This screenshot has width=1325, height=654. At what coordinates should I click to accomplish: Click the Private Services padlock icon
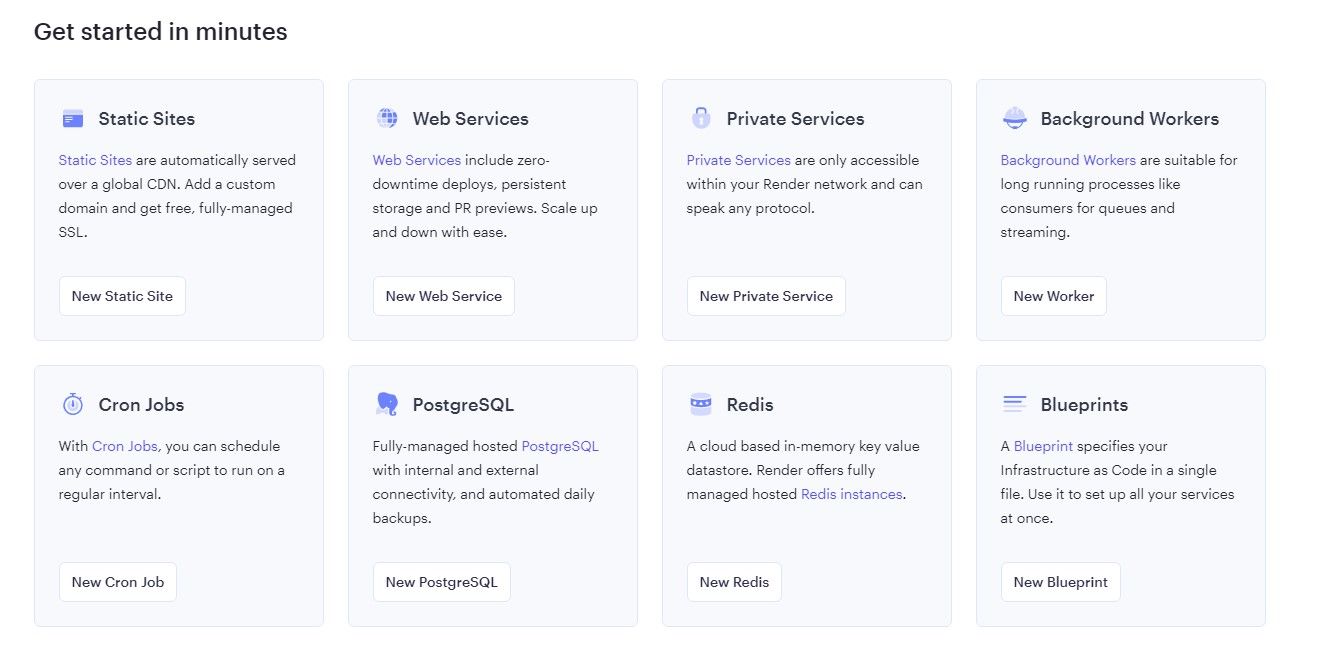pyautogui.click(x=700, y=118)
